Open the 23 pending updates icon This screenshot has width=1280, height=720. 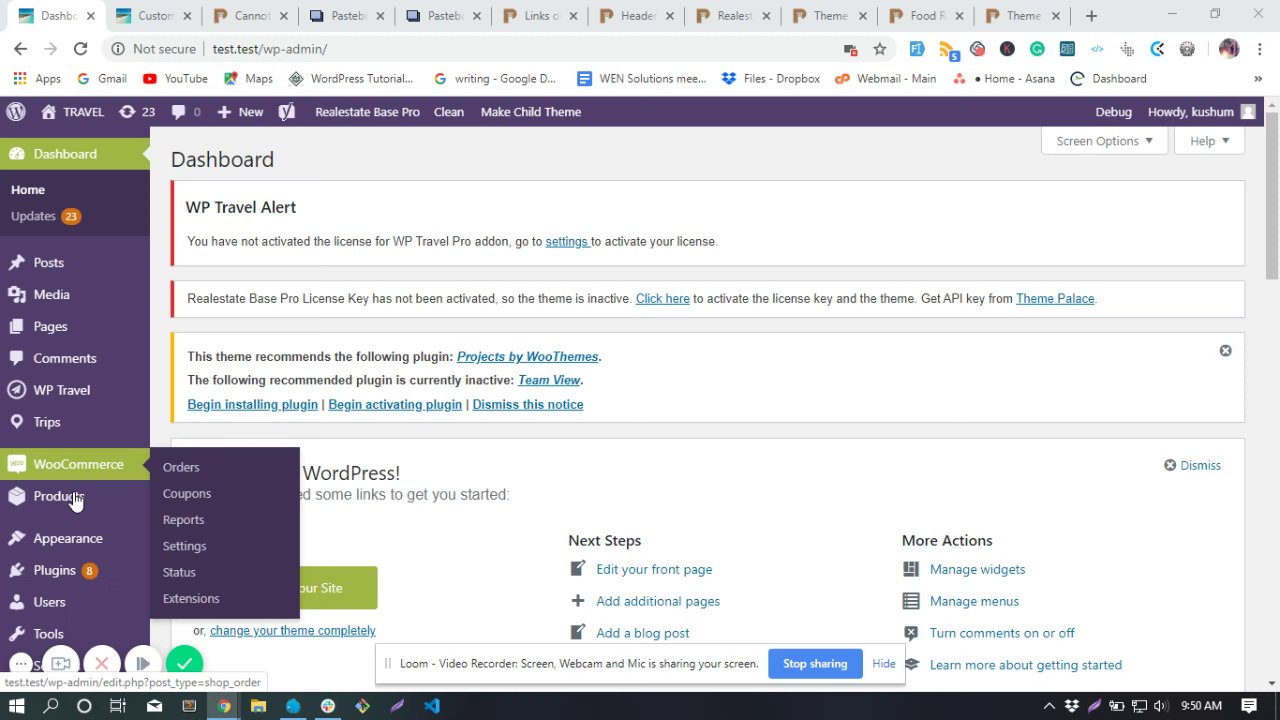point(137,112)
